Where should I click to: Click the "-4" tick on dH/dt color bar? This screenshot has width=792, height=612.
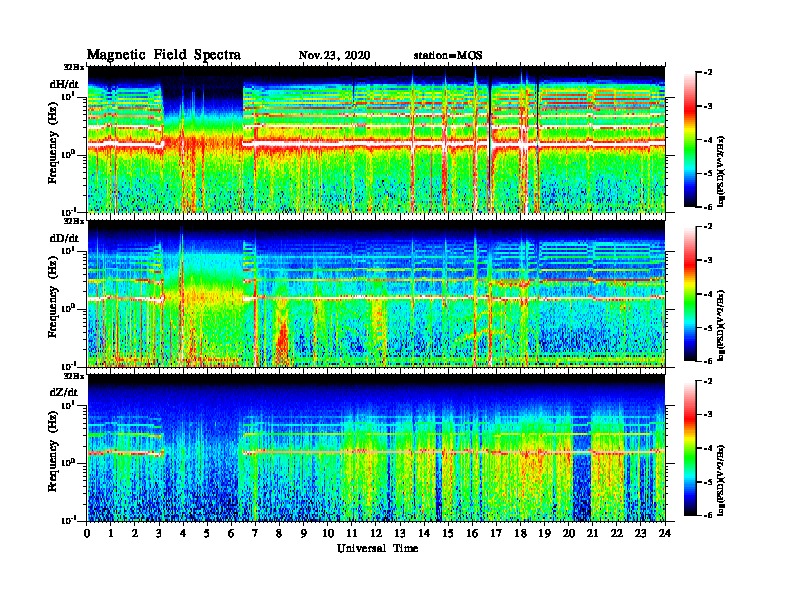tap(709, 140)
